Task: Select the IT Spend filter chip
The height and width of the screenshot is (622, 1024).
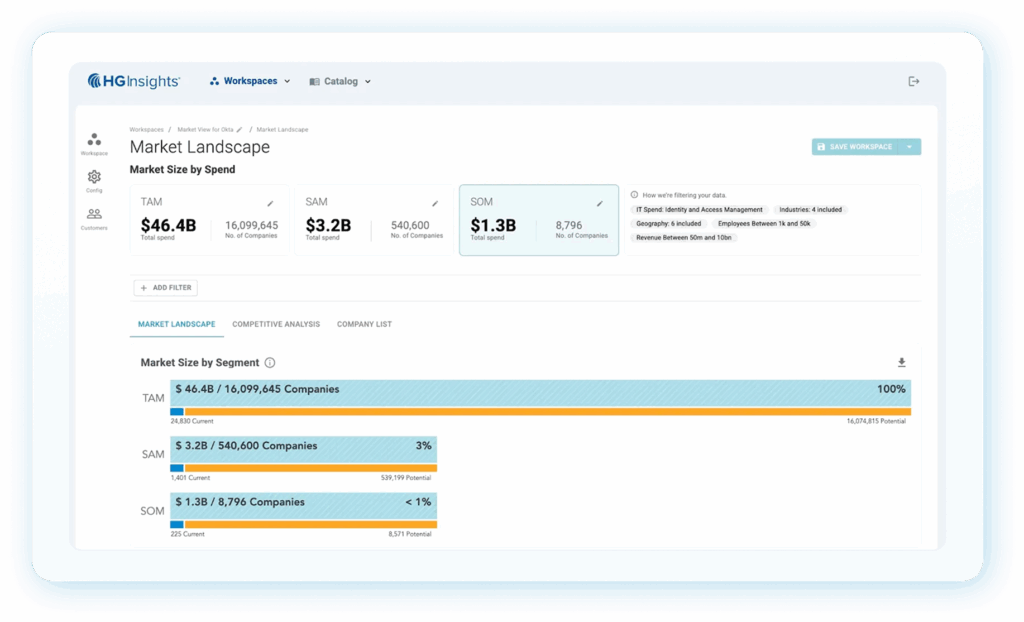Action: [700, 210]
